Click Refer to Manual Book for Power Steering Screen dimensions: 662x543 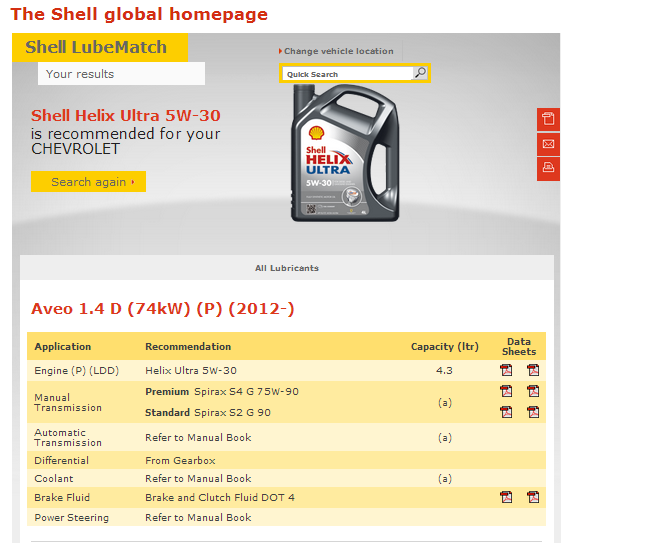[x=198, y=517]
